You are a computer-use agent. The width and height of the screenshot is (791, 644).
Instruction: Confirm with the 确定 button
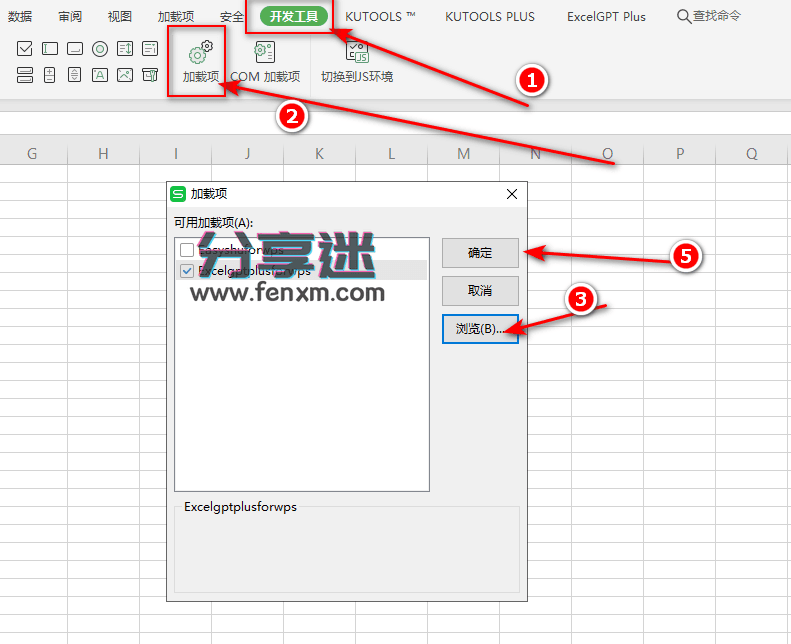click(x=480, y=253)
